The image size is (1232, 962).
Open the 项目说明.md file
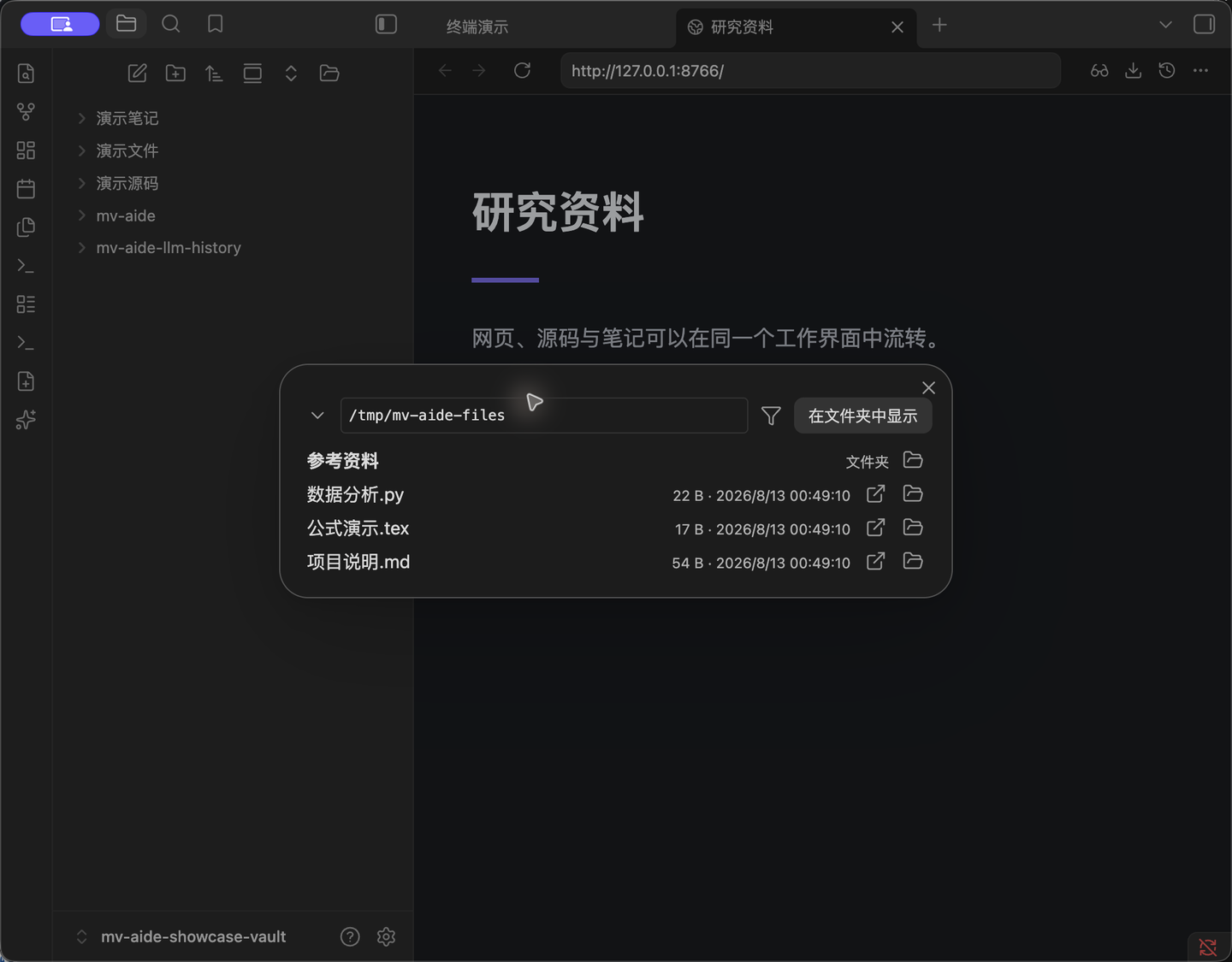click(358, 562)
